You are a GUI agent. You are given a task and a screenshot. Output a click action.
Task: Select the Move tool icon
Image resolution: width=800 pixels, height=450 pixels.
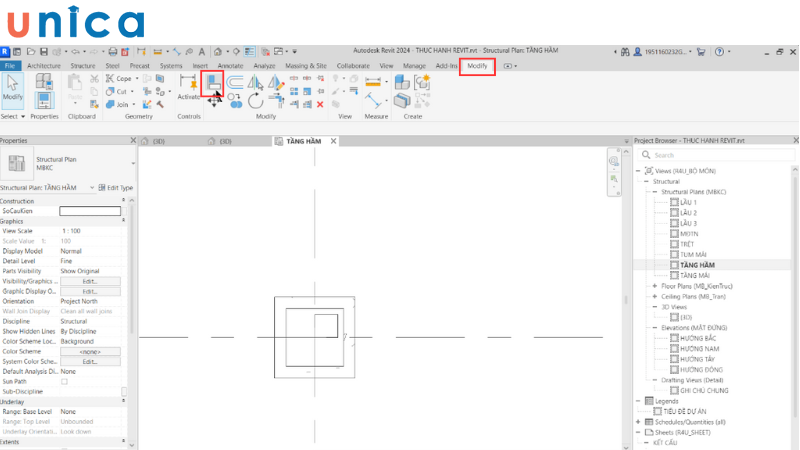(213, 102)
